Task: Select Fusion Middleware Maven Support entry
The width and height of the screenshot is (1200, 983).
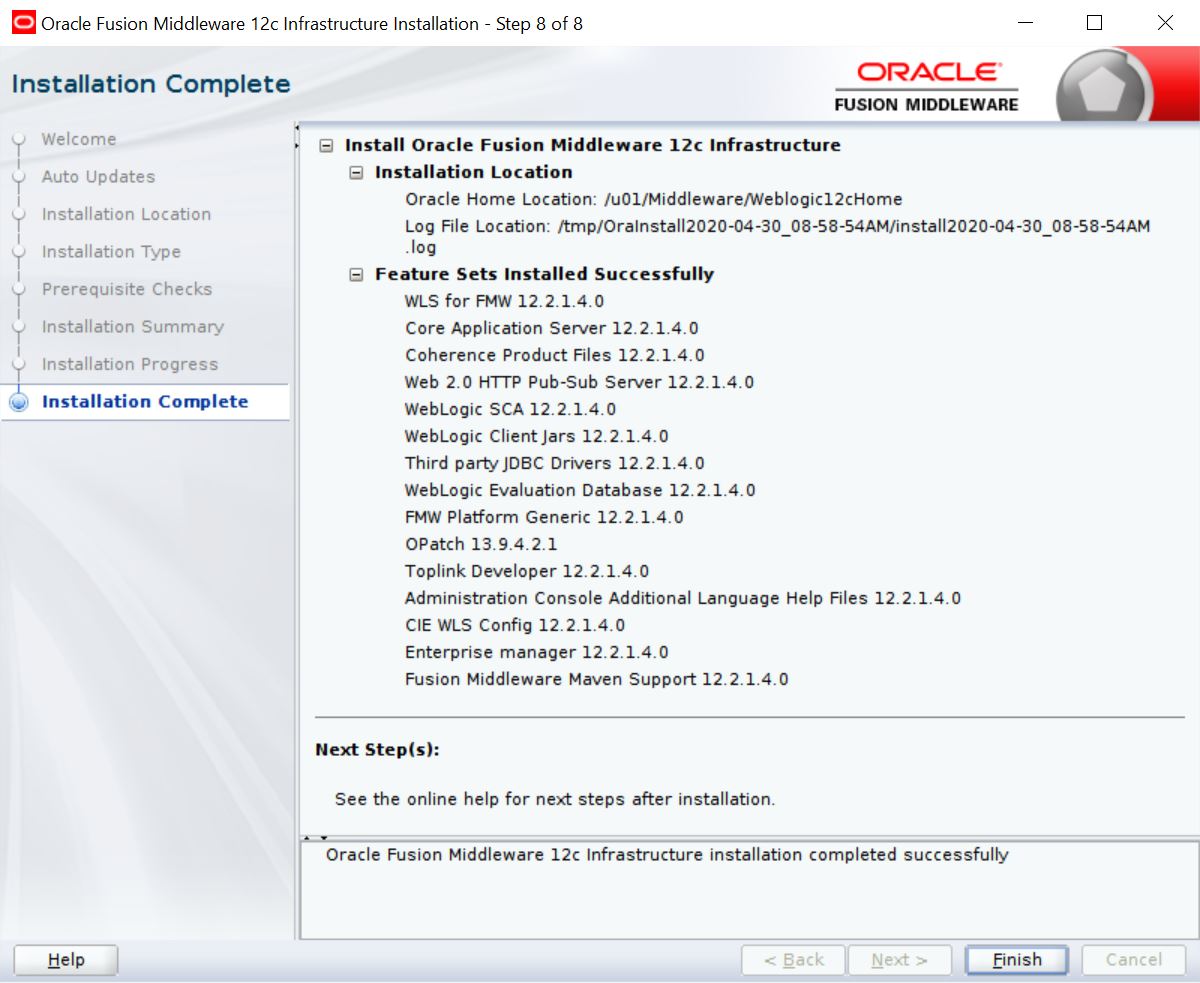Action: point(597,679)
